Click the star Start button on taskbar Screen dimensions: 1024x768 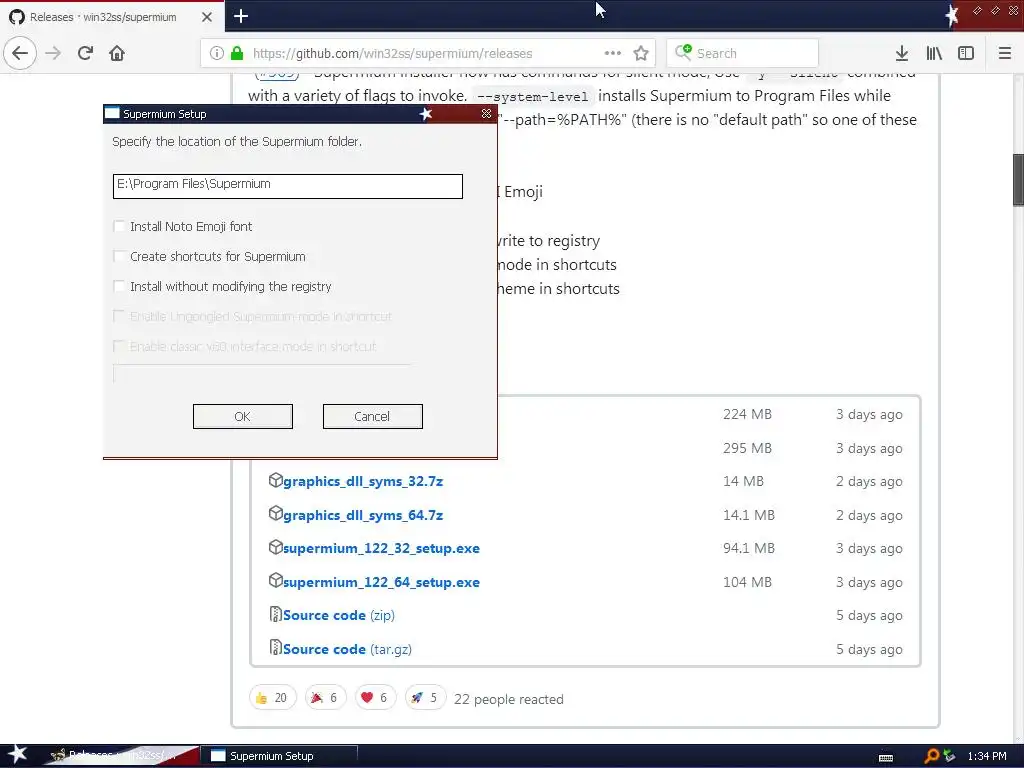click(18, 754)
